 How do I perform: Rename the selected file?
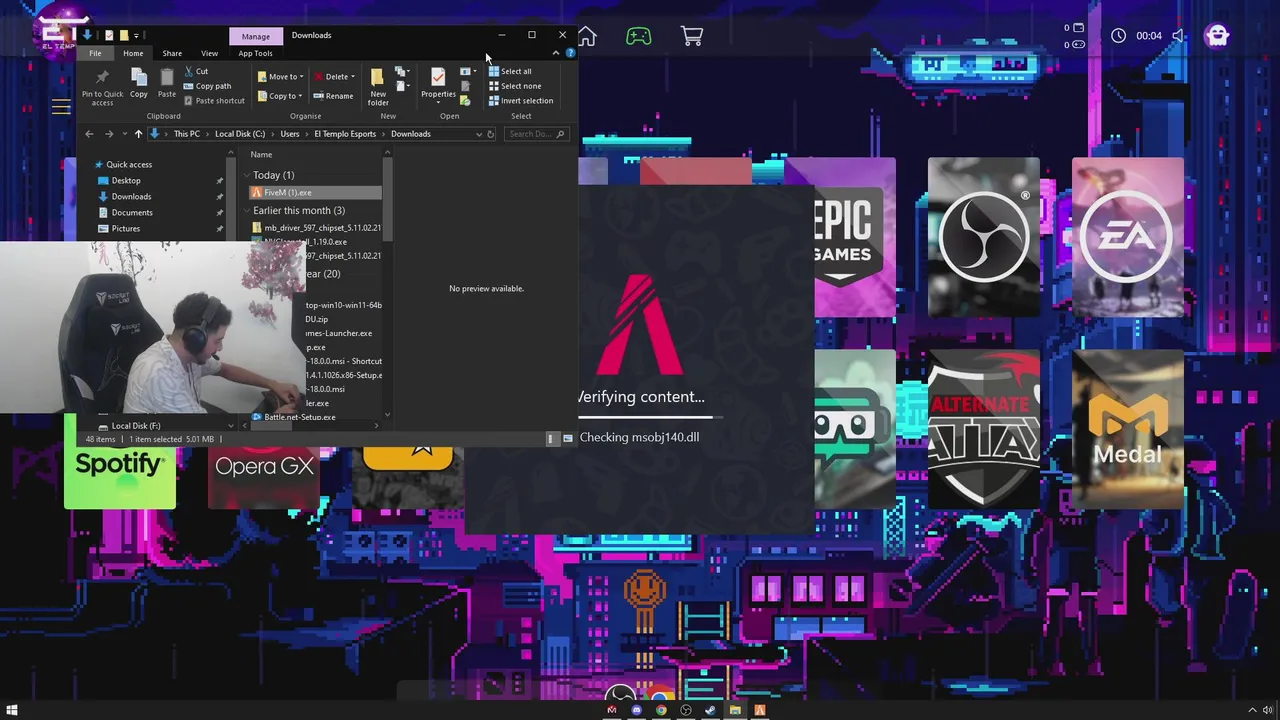click(x=333, y=96)
